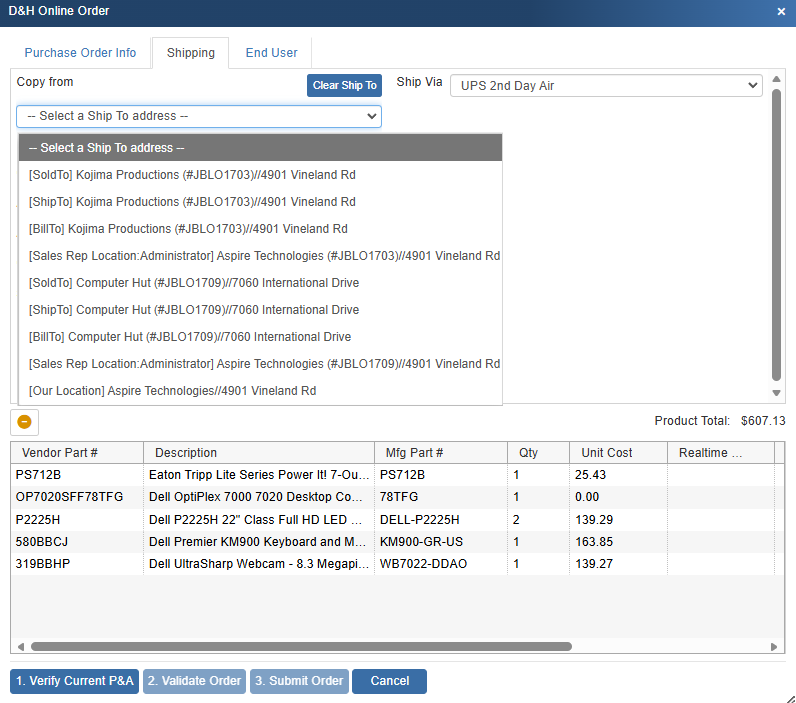Click Verify Current P&A button

[75, 681]
